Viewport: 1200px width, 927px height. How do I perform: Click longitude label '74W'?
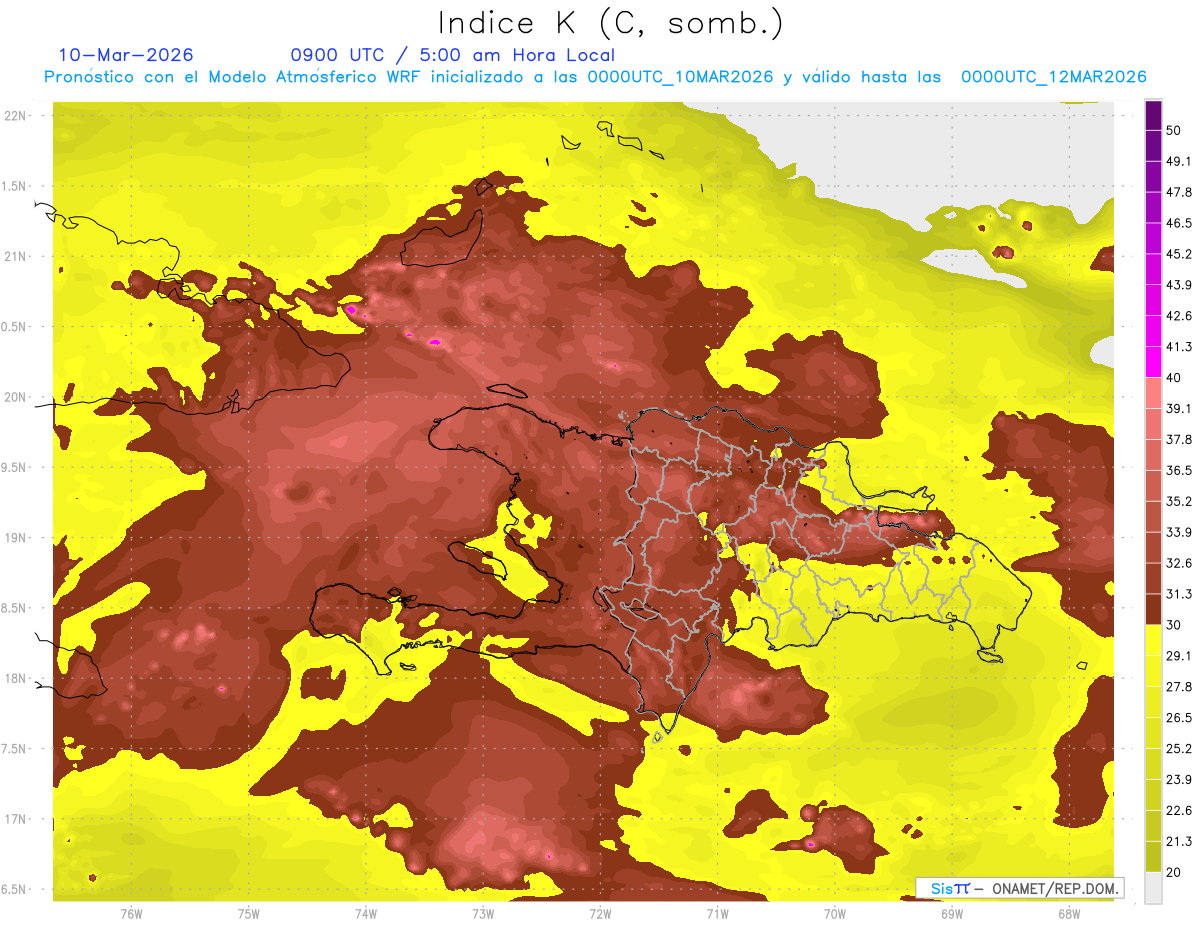point(366,914)
